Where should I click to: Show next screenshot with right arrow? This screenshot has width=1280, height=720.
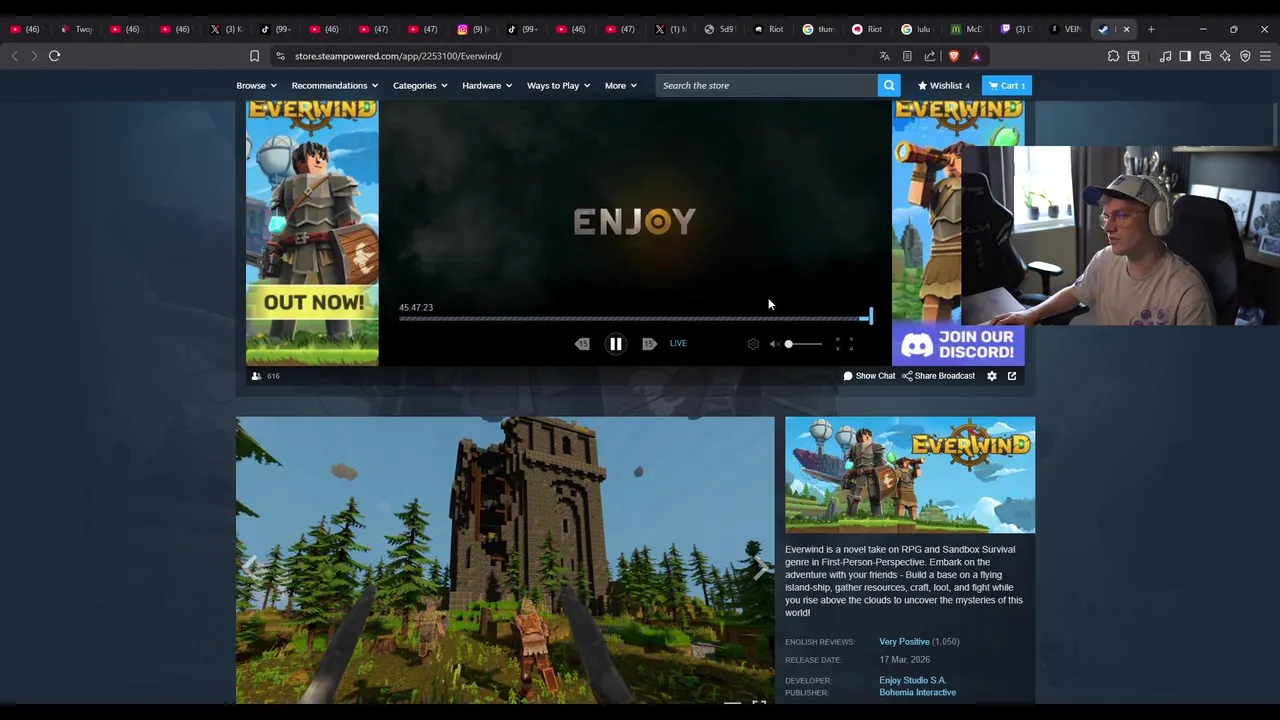(760, 567)
